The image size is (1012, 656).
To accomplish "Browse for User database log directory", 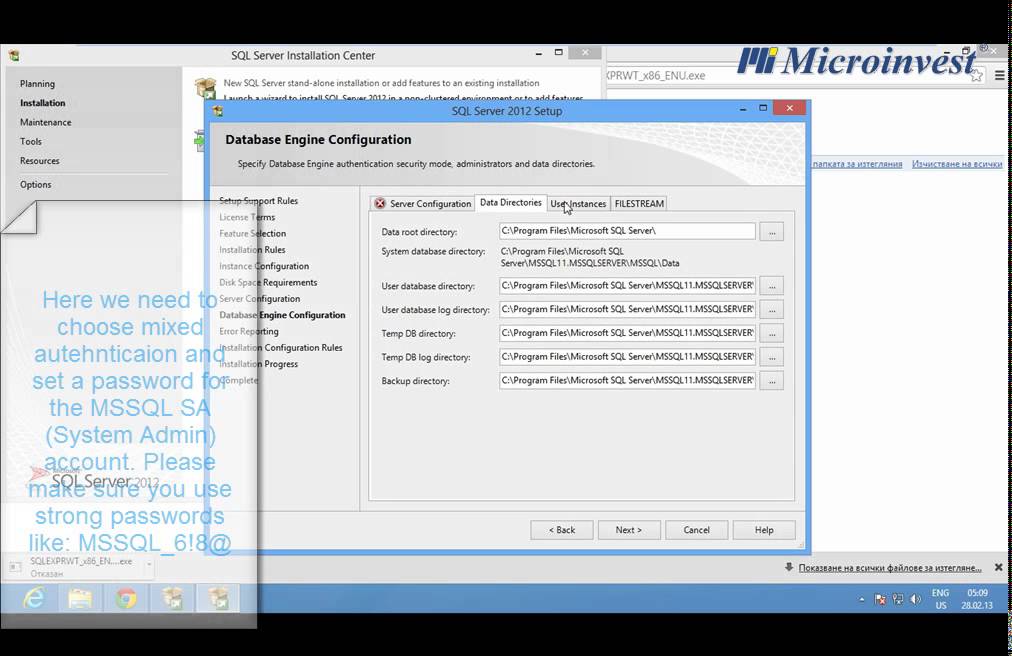I will click(x=772, y=309).
